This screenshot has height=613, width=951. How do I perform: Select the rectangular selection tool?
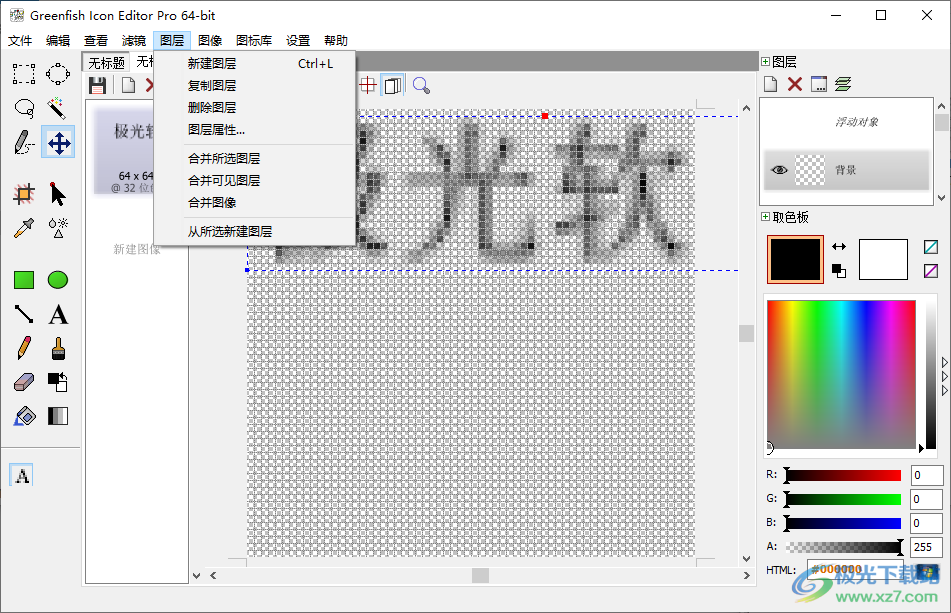(x=23, y=73)
